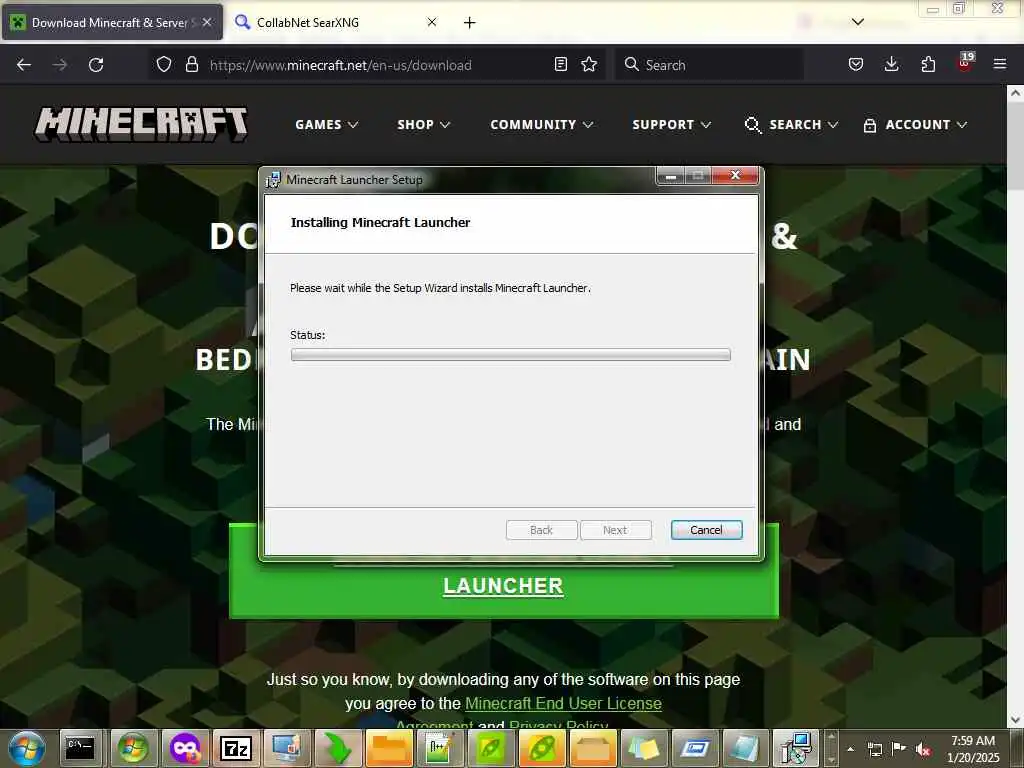
Task: Expand the SHOP dropdown menu
Action: [x=423, y=125]
